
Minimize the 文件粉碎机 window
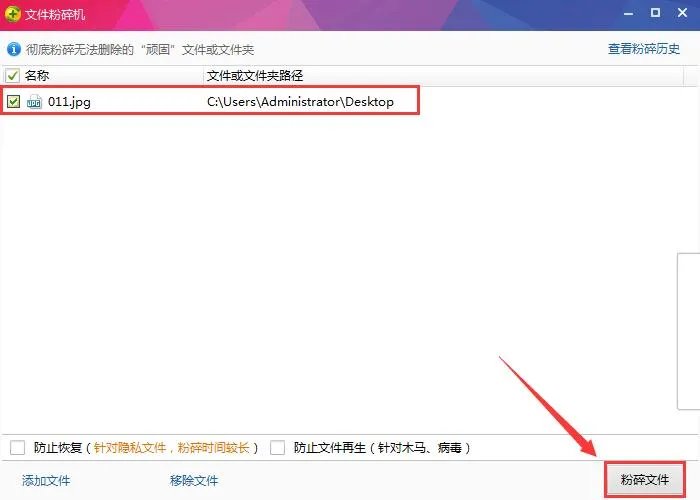click(x=629, y=14)
